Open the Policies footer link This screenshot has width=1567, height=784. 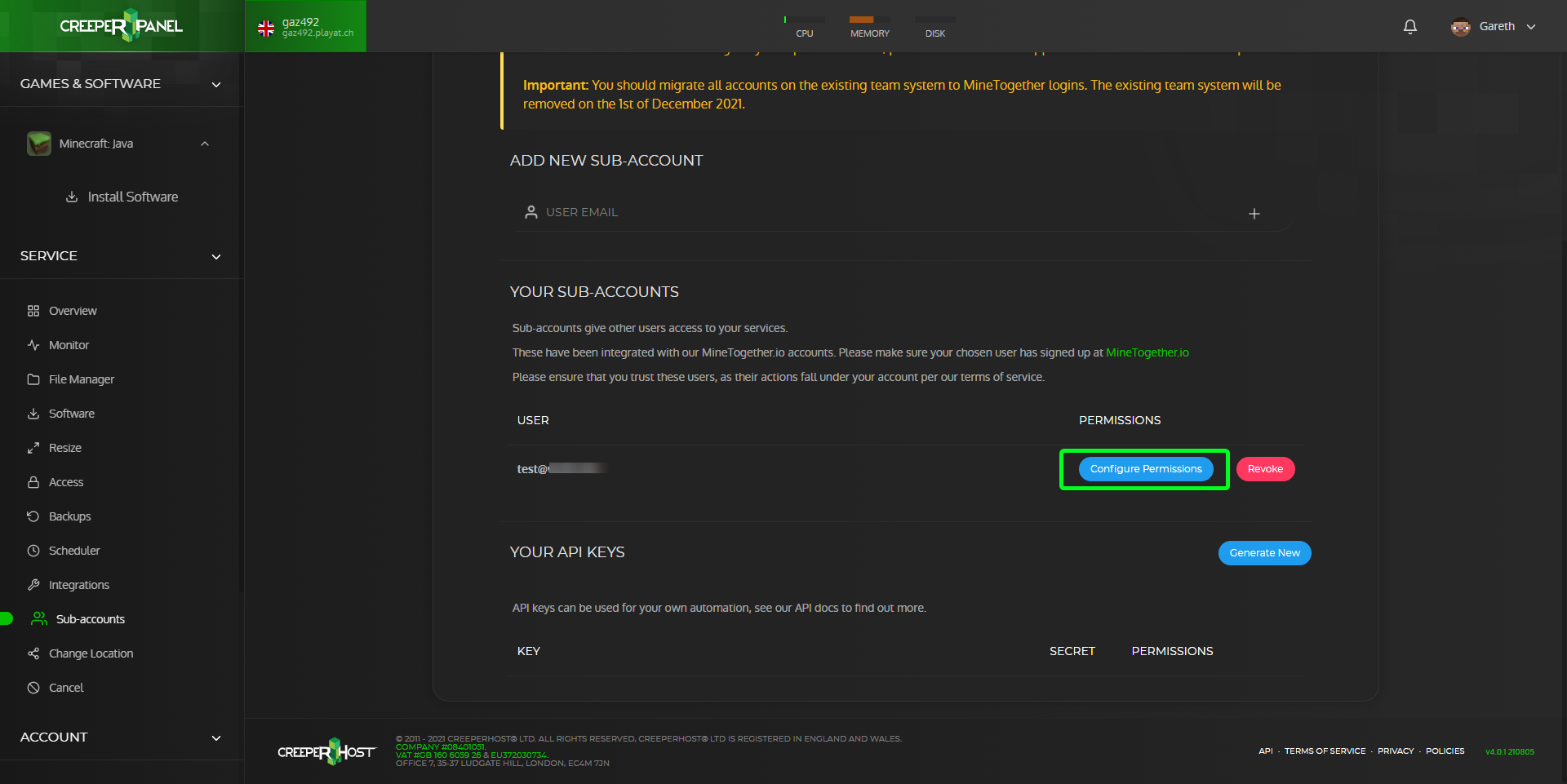[x=1445, y=751]
